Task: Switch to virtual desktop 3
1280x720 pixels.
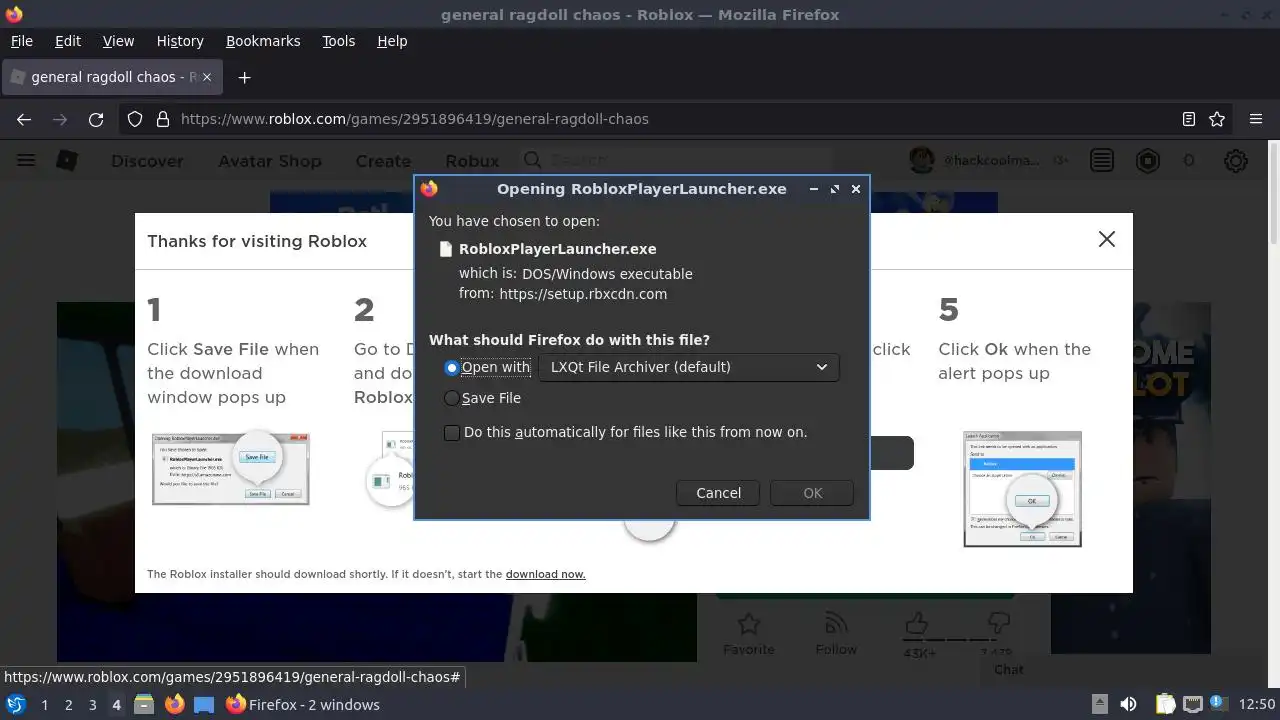Action: [x=92, y=705]
